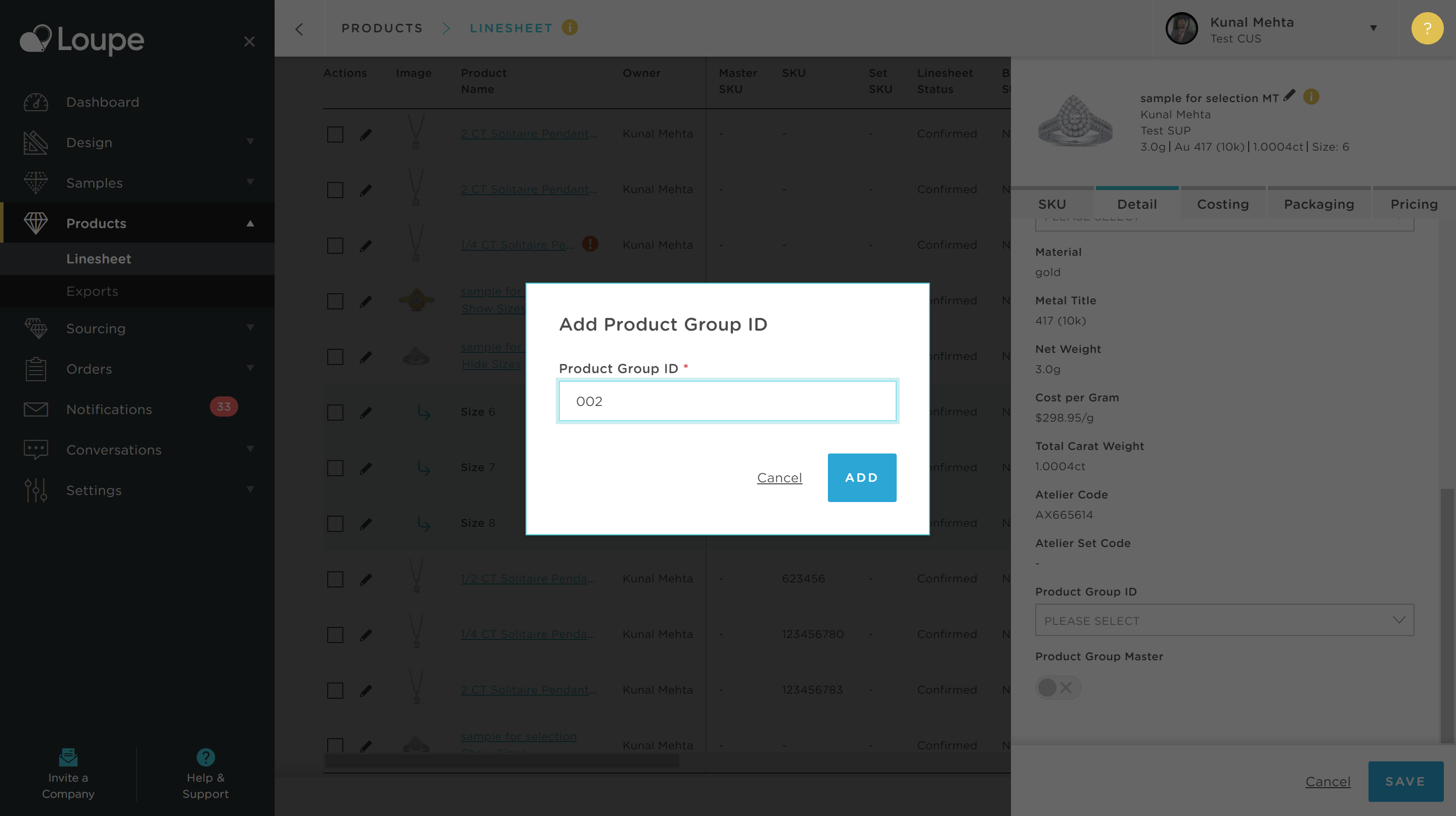Click the Help & Support question icon

205,757
